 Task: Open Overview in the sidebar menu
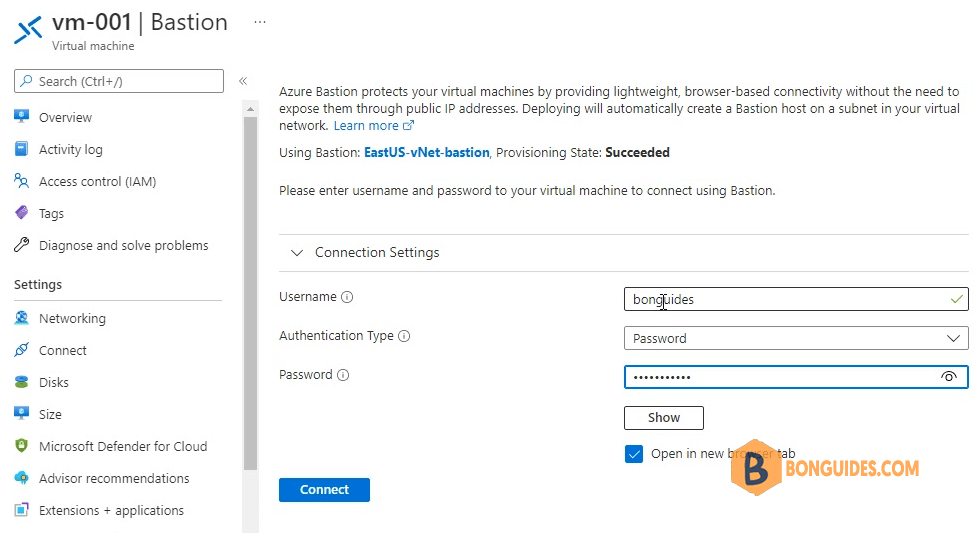[65, 117]
